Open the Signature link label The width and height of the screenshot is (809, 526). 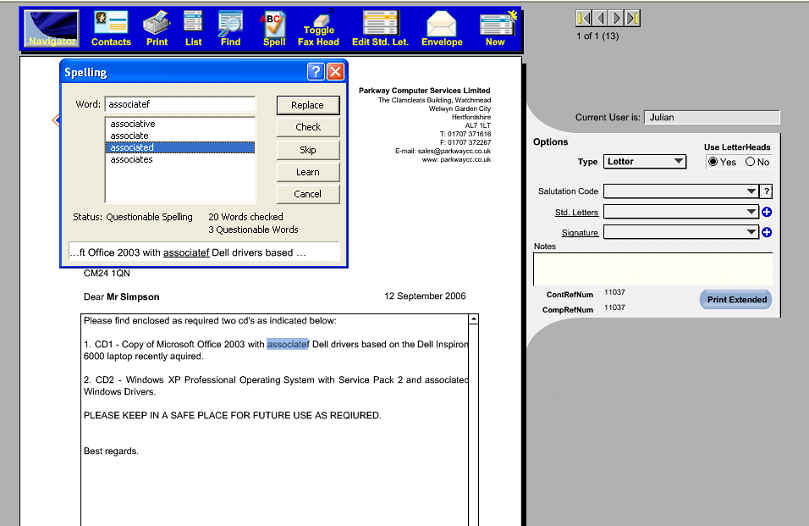(579, 233)
